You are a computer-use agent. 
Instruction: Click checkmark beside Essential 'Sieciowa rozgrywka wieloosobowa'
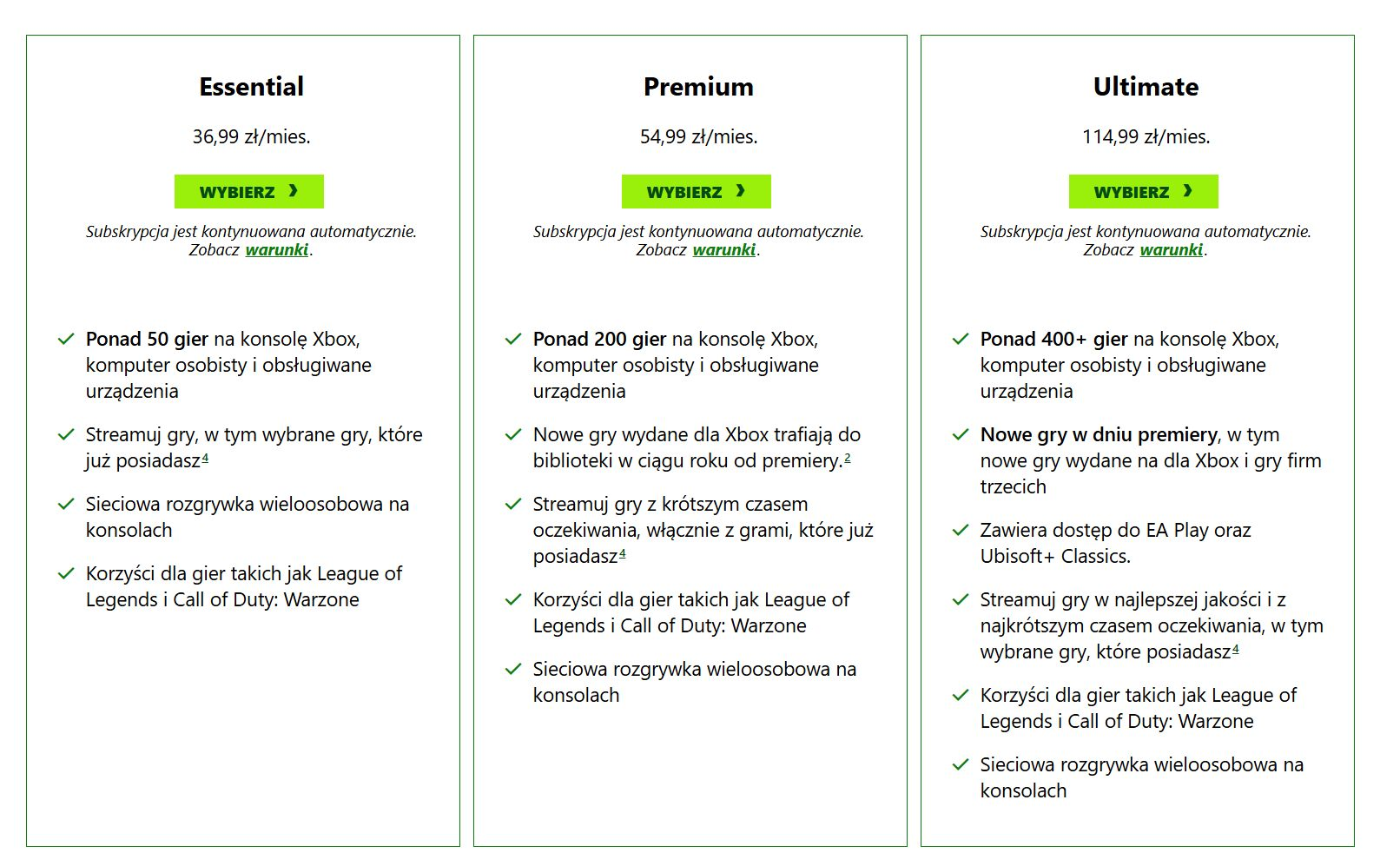[66, 504]
